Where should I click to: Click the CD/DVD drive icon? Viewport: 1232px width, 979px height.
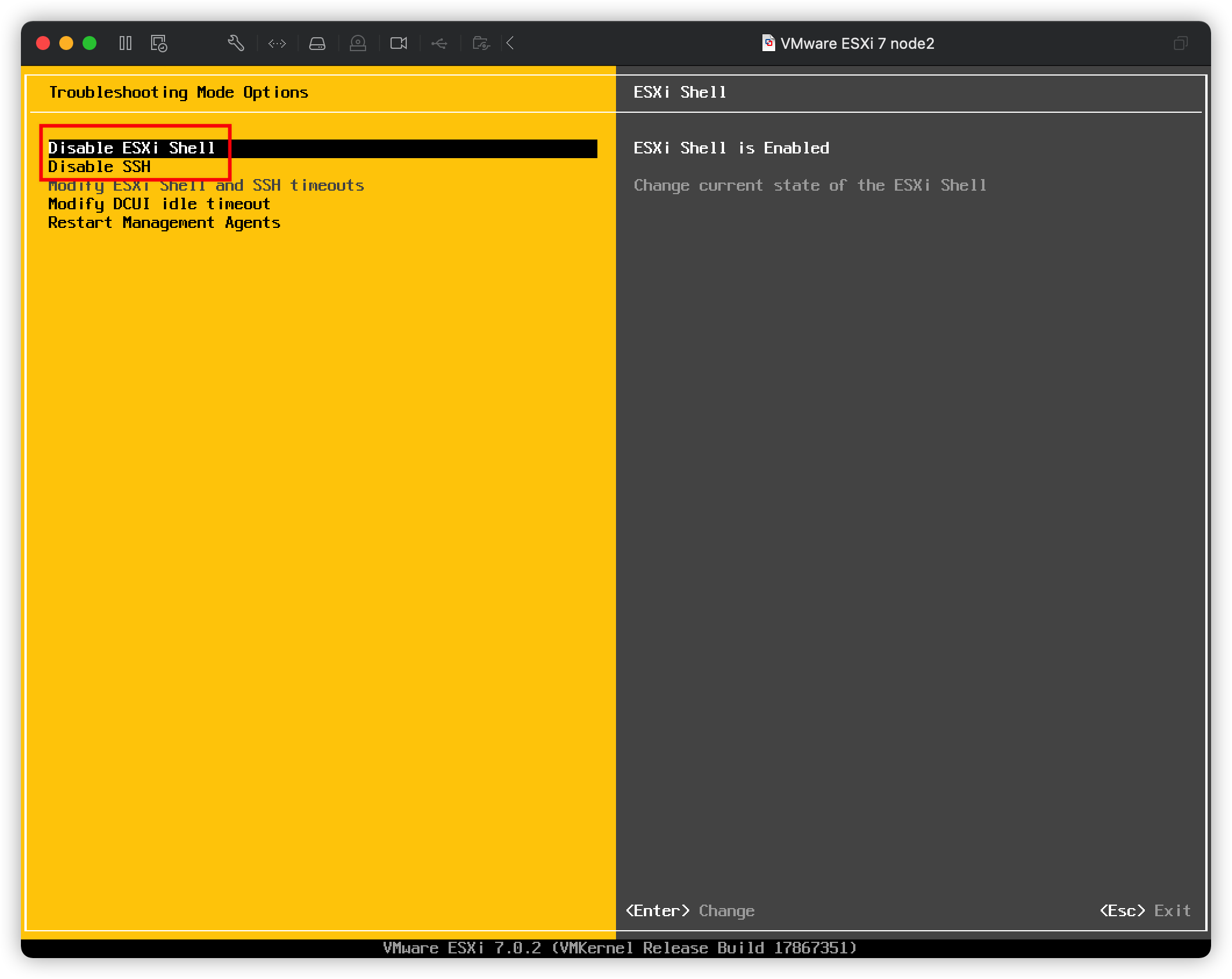tap(358, 43)
